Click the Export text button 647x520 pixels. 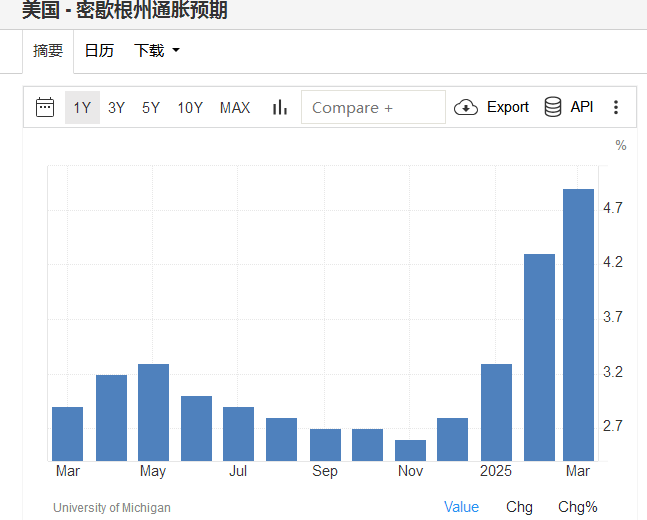click(507, 107)
